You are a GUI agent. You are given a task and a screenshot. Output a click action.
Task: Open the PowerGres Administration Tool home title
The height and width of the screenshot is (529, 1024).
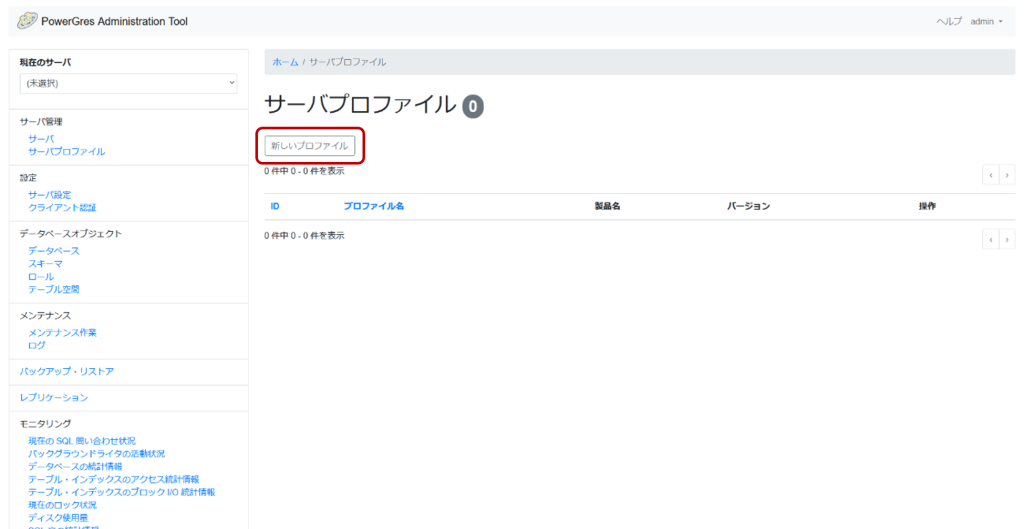click(x=114, y=22)
